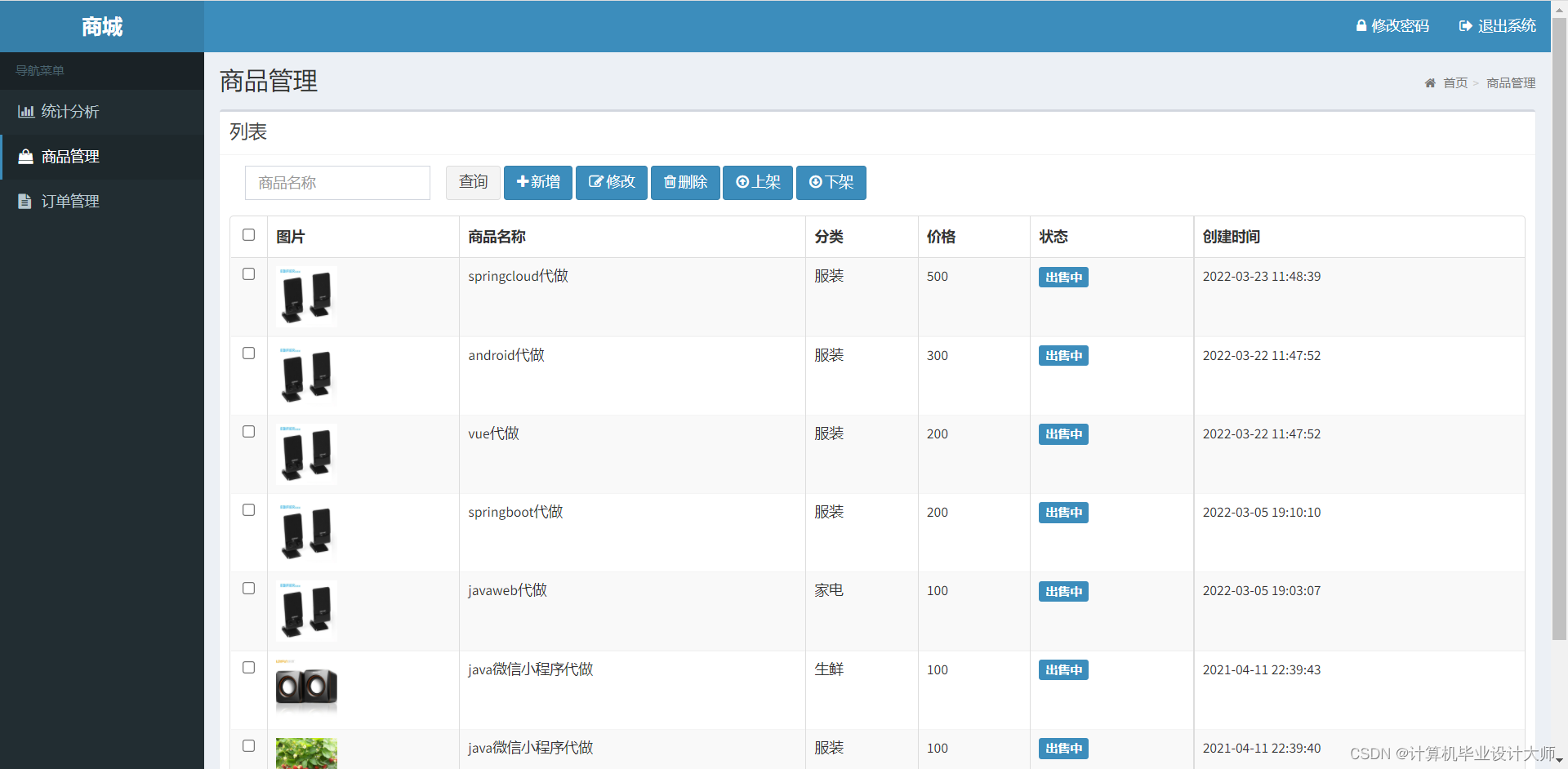Toggle the select-all checkbox in the table header
Viewport: 1568px width, 769px height.
pos(248,235)
